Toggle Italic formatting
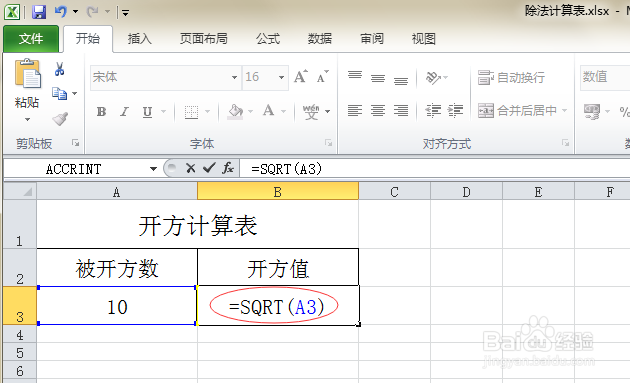Image resolution: width=630 pixels, height=383 pixels. pyautogui.click(x=125, y=111)
